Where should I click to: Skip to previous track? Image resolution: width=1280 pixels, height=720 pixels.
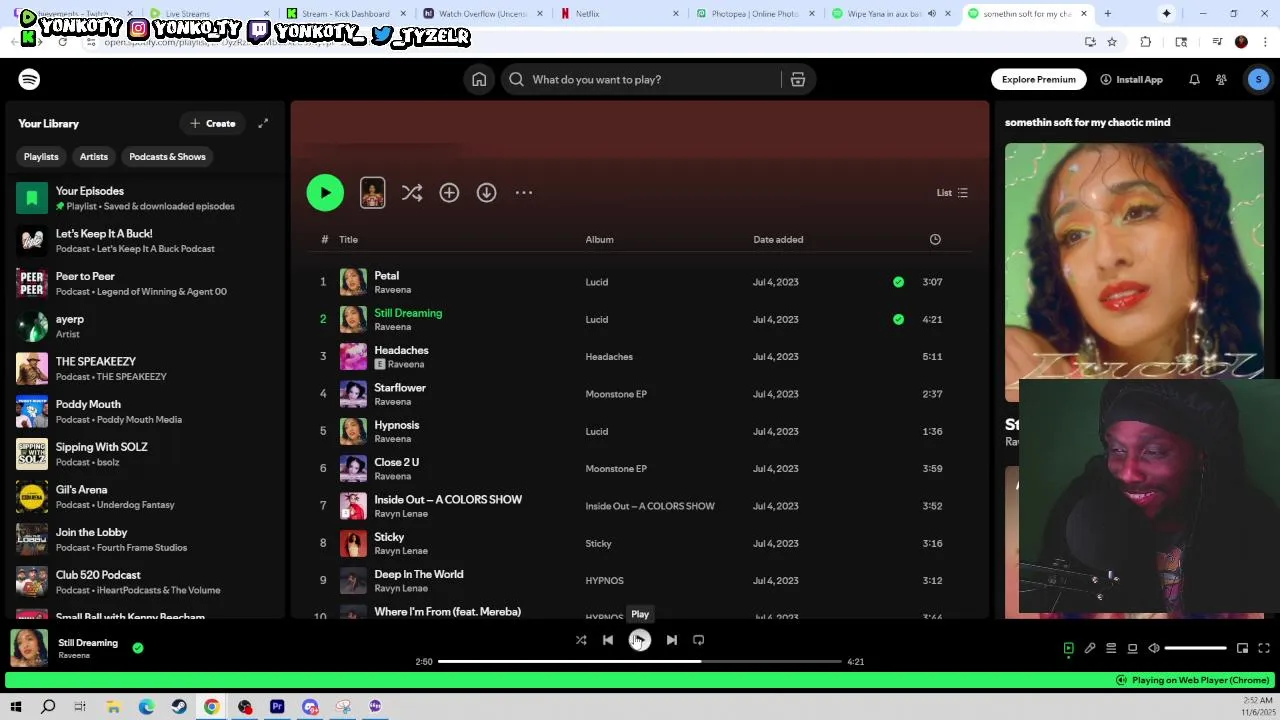pyautogui.click(x=608, y=640)
